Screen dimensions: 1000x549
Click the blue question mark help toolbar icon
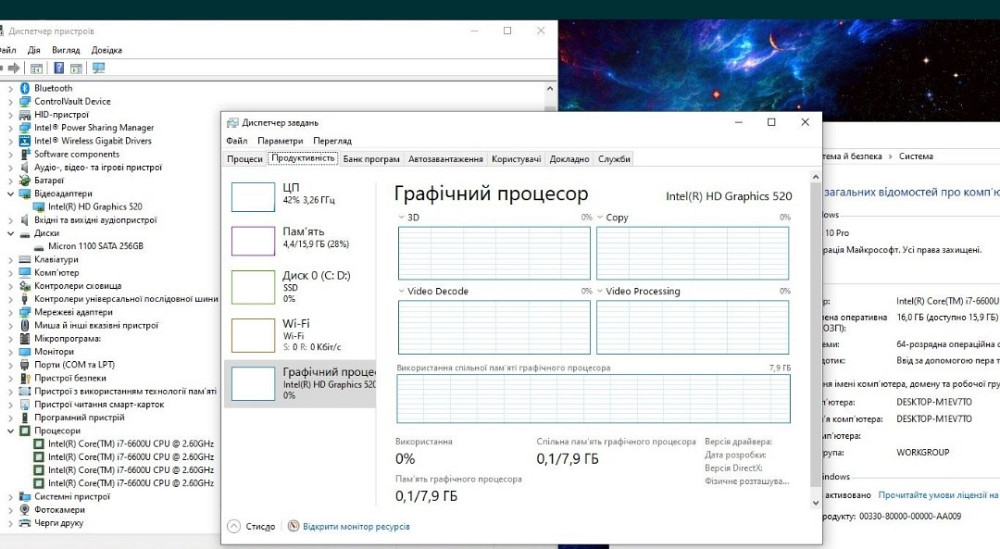(x=59, y=68)
